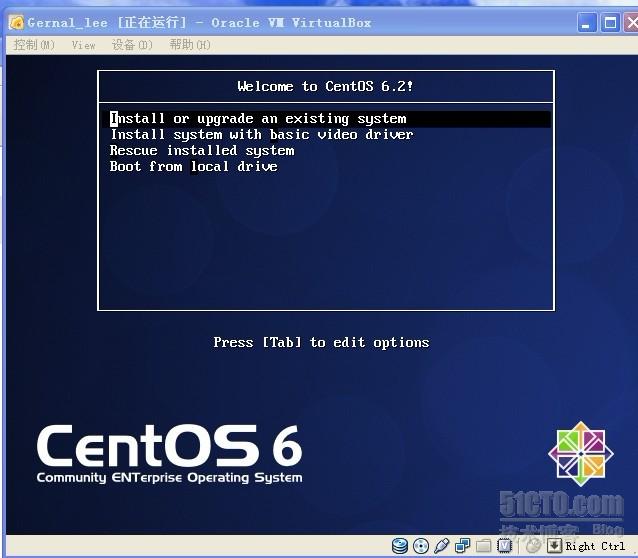Image resolution: width=638 pixels, height=558 pixels.
Task: Minimize the VirtualBox window
Action: [586, 23]
